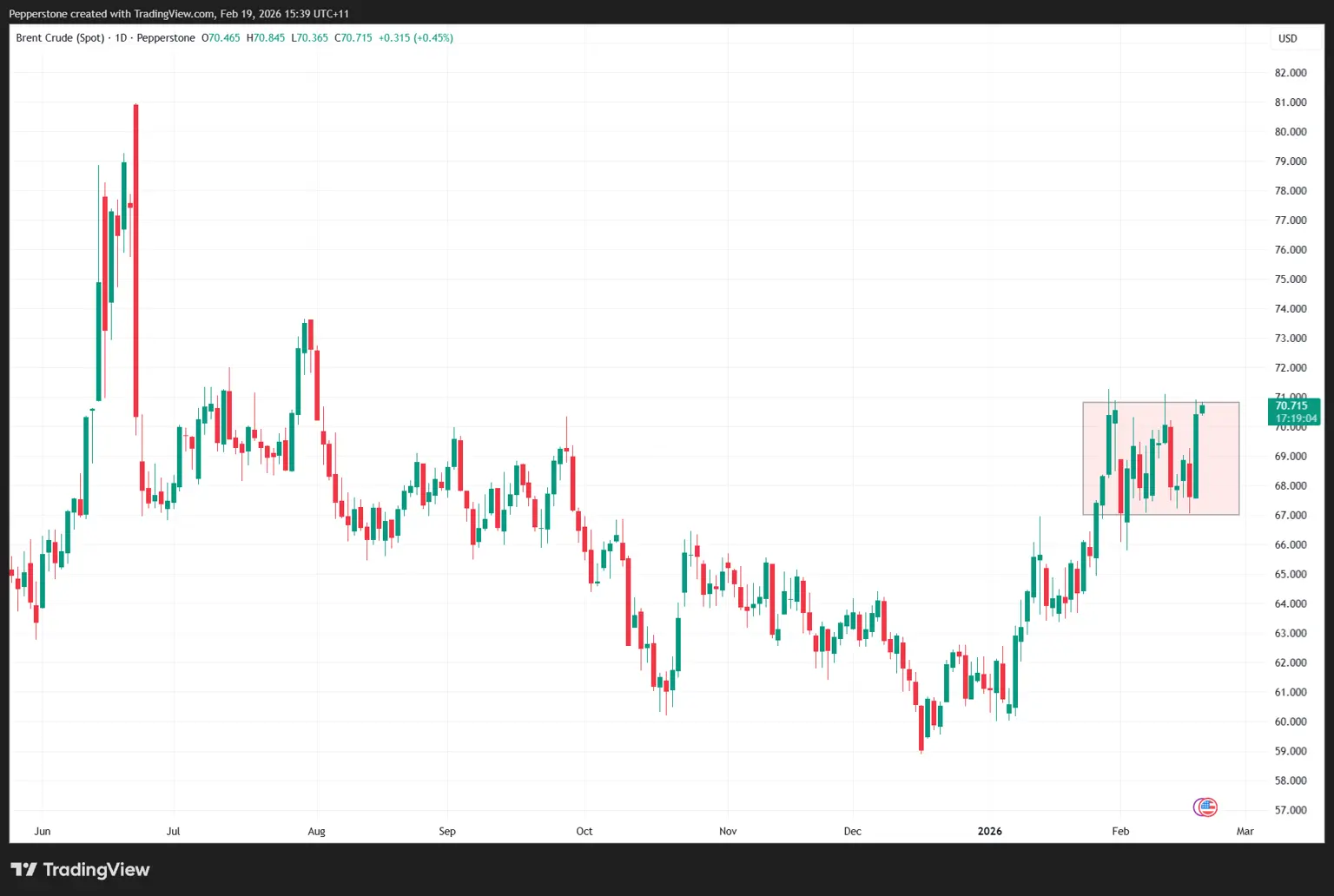Screen dimensions: 1334x896
Task: Click the Brent Crude (Spot) symbol title
Action: point(60,38)
